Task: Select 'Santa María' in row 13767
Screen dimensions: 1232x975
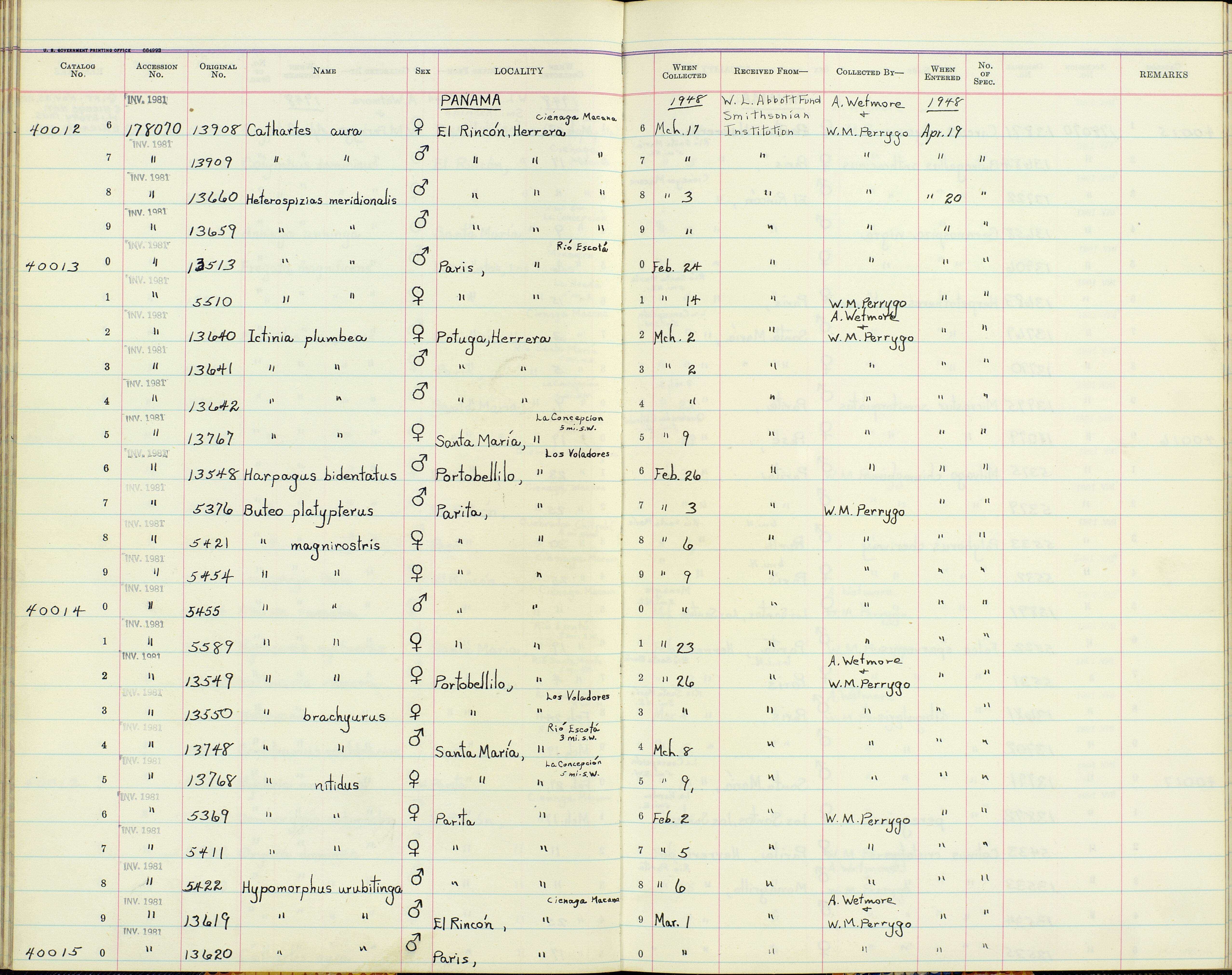Action: [481, 441]
